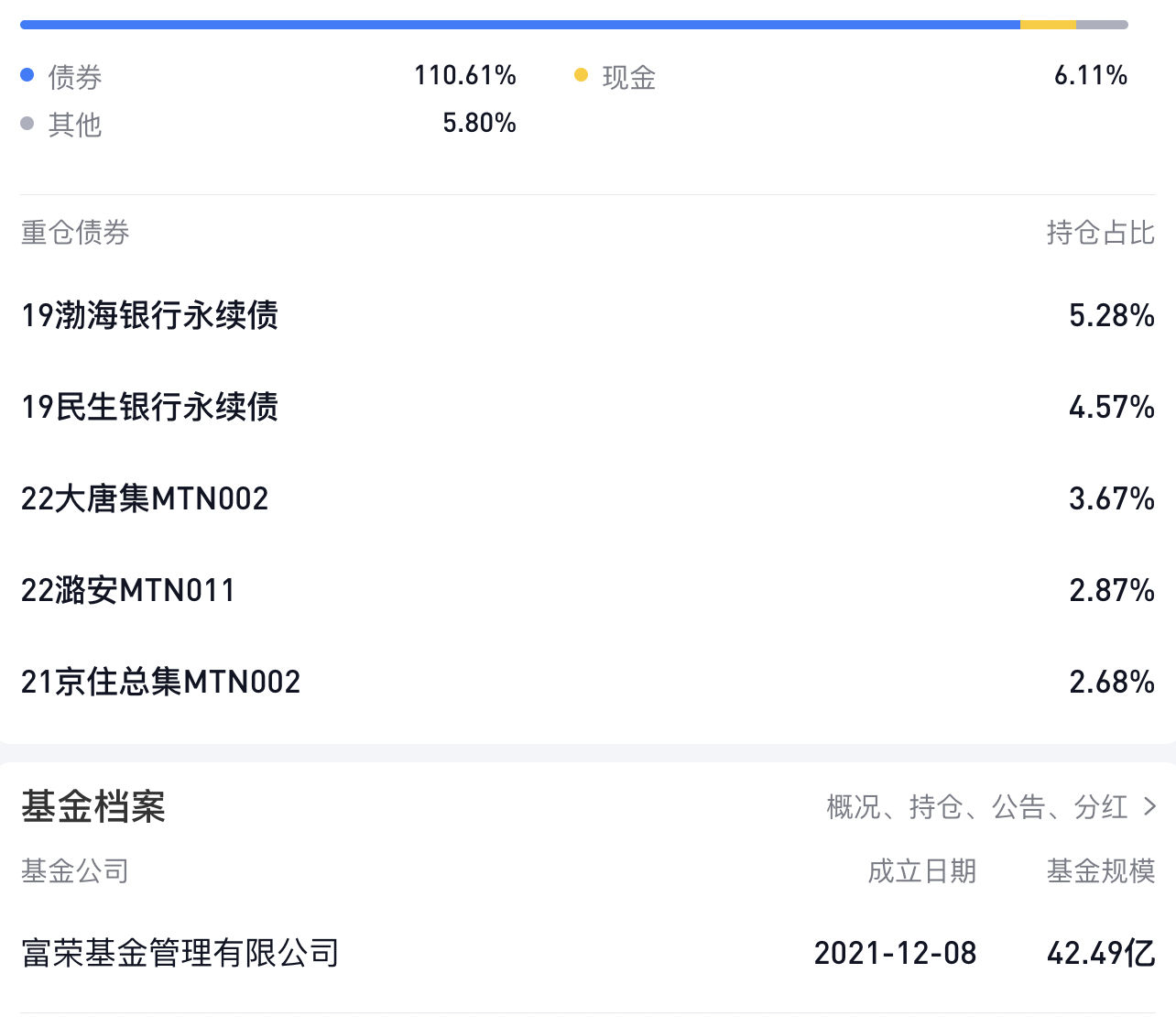Viewport: 1176px width, 1017px height.
Task: Click the gray 其他 legend dot
Action: [27, 123]
